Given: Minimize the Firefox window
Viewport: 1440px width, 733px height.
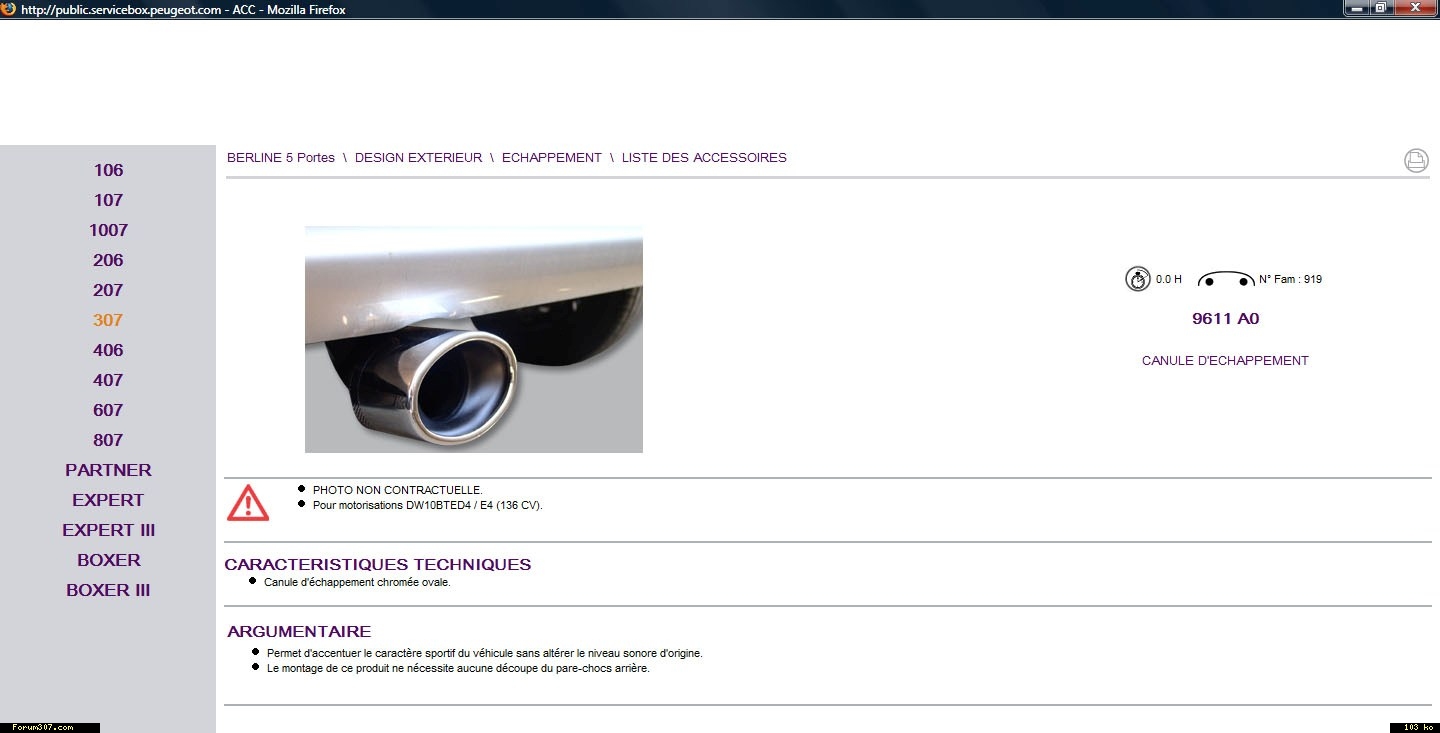Looking at the screenshot, I should pyautogui.click(x=1356, y=8).
